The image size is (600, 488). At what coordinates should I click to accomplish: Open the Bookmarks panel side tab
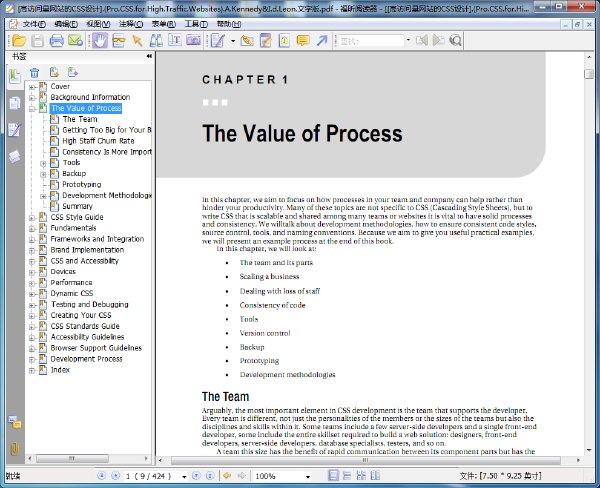click(15, 76)
